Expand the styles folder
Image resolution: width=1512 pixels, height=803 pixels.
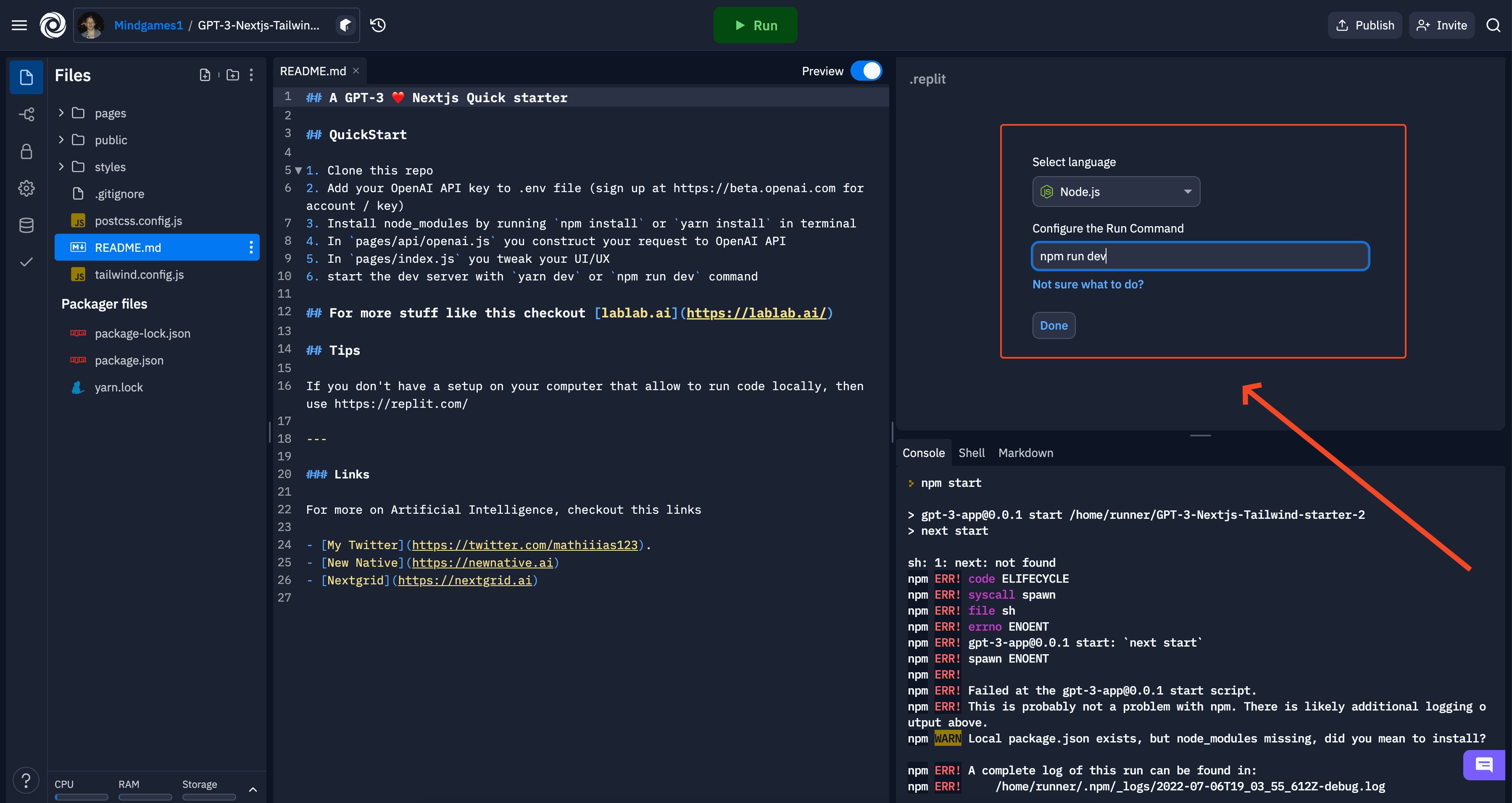coord(61,167)
